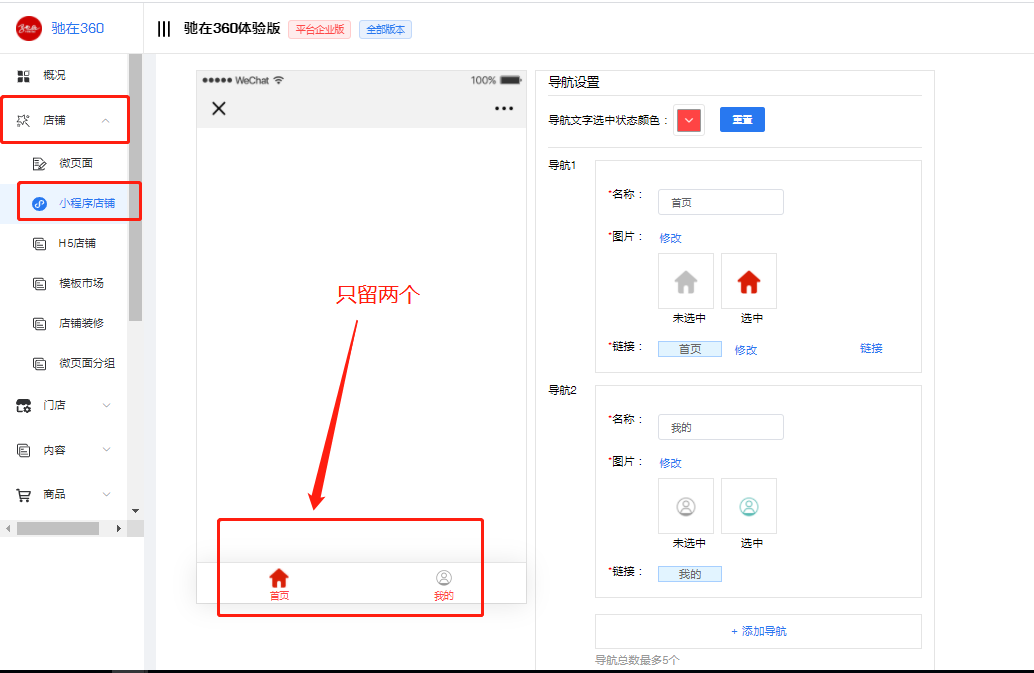Open the preview three-dots menu
Viewport: 1034px width, 673px height.
click(x=504, y=108)
